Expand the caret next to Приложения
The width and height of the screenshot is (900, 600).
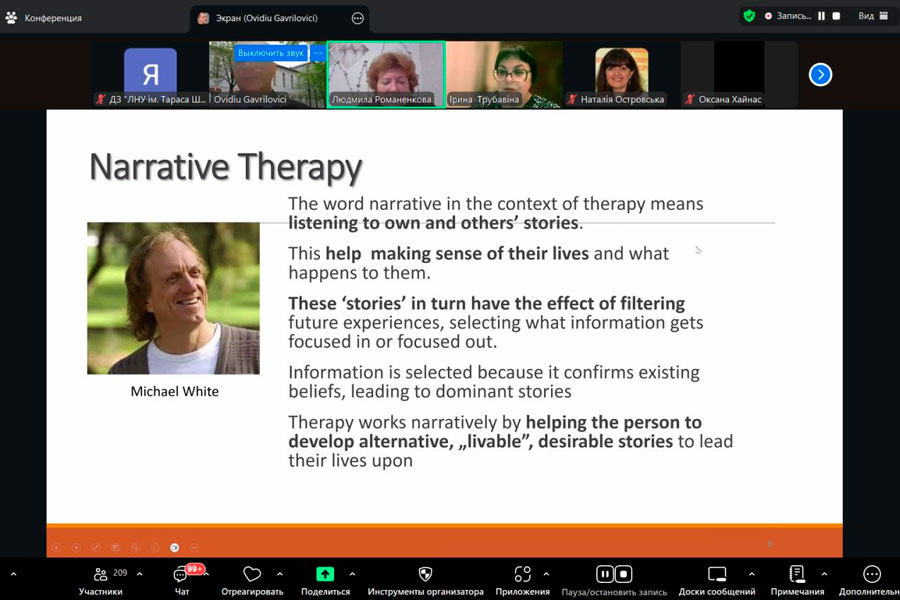tap(546, 574)
